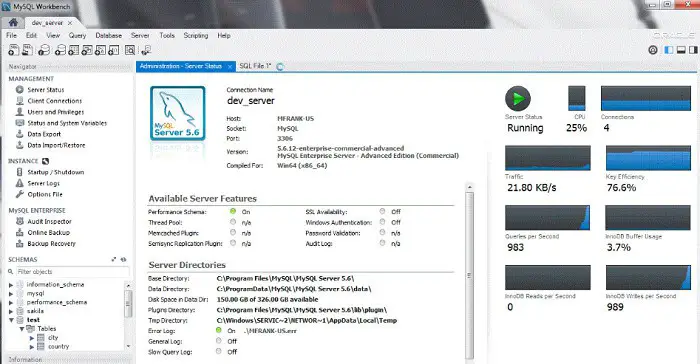This screenshot has height=364, width=700.
Task: Expand the sakila schema
Action: (x=11, y=311)
